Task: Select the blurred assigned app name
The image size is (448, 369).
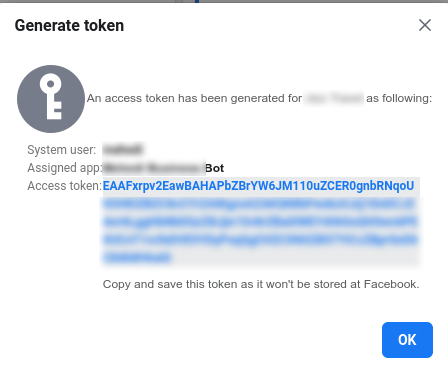Action: (x=154, y=168)
